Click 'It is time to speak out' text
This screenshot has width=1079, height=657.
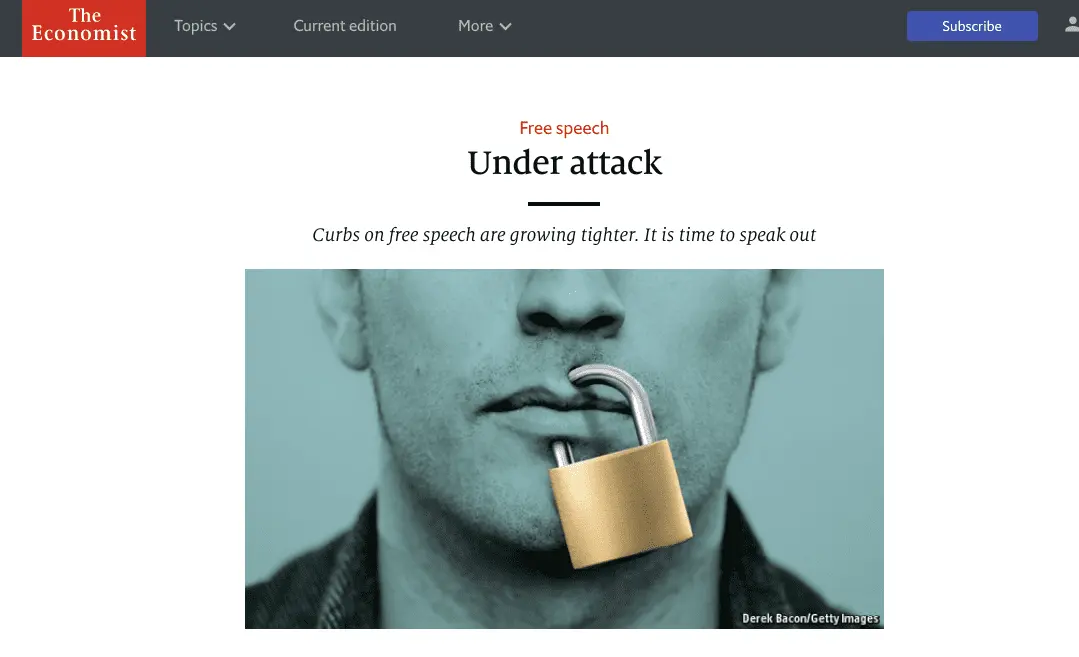click(729, 235)
